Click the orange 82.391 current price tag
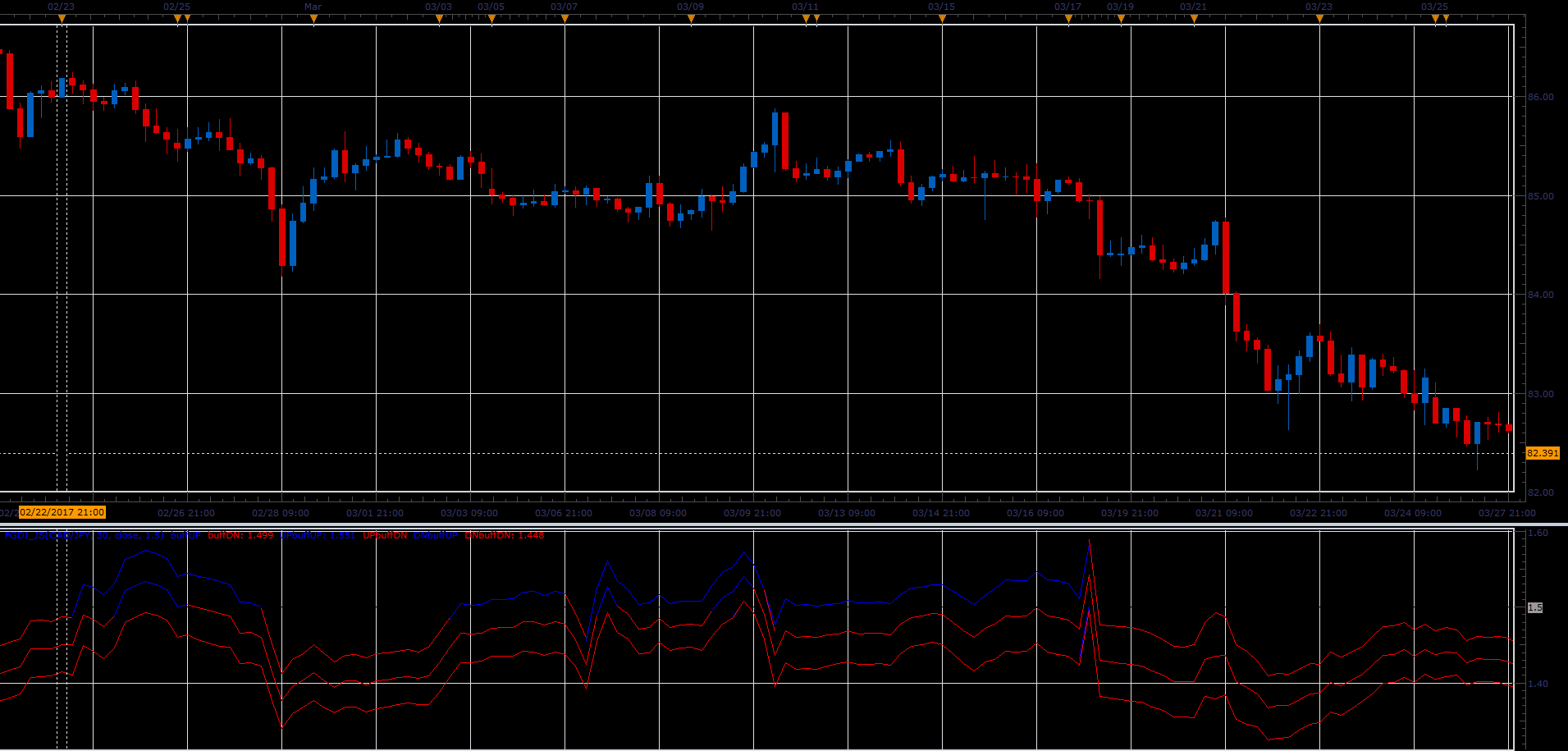The height and width of the screenshot is (751, 1568). [1543, 453]
